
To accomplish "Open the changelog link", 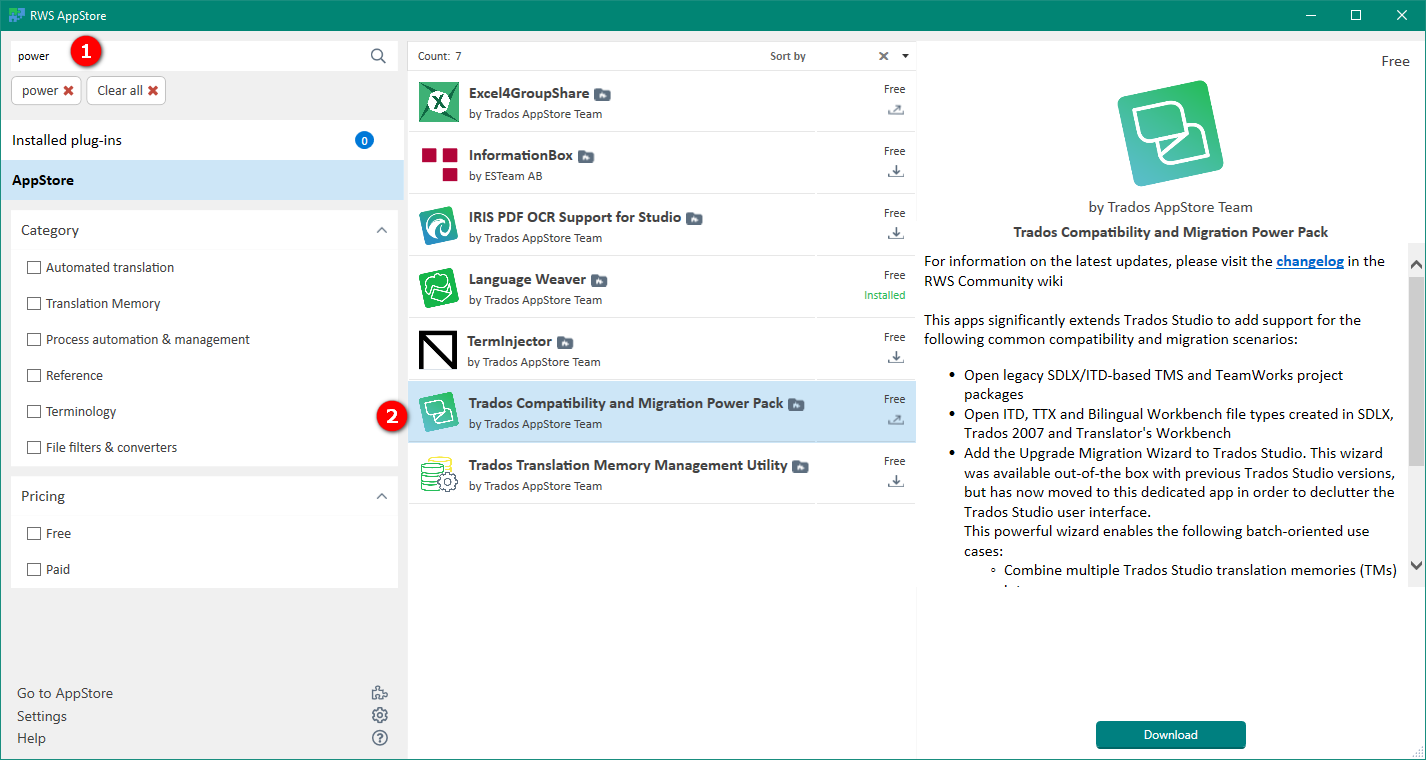I will (1309, 261).
